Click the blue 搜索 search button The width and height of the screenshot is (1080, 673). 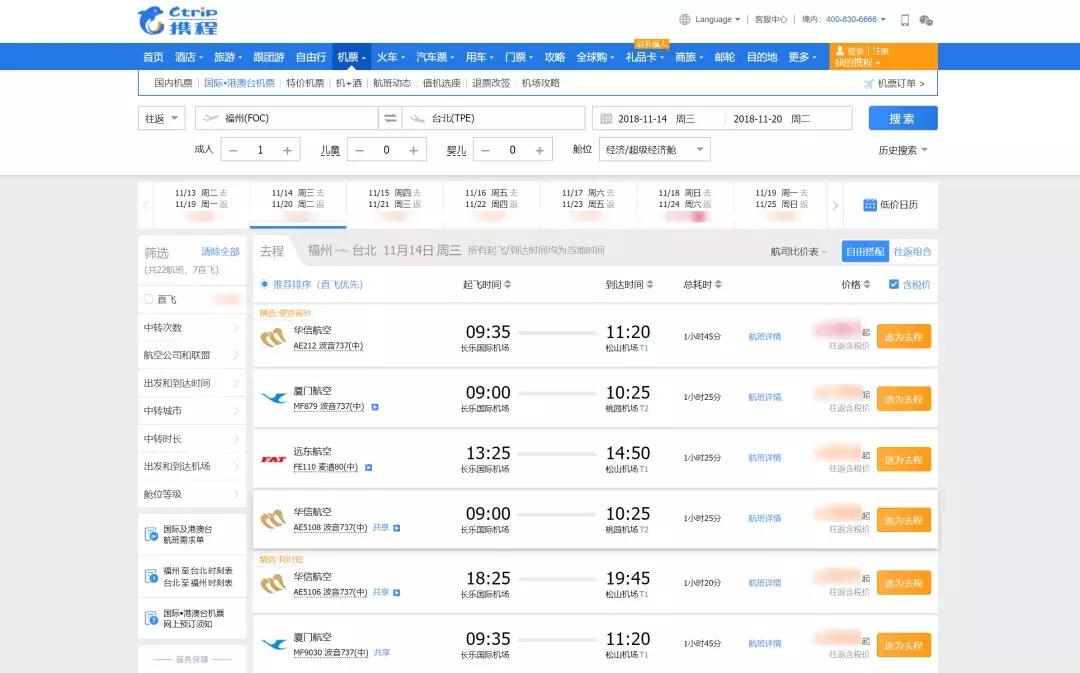pyautogui.click(x=902, y=118)
